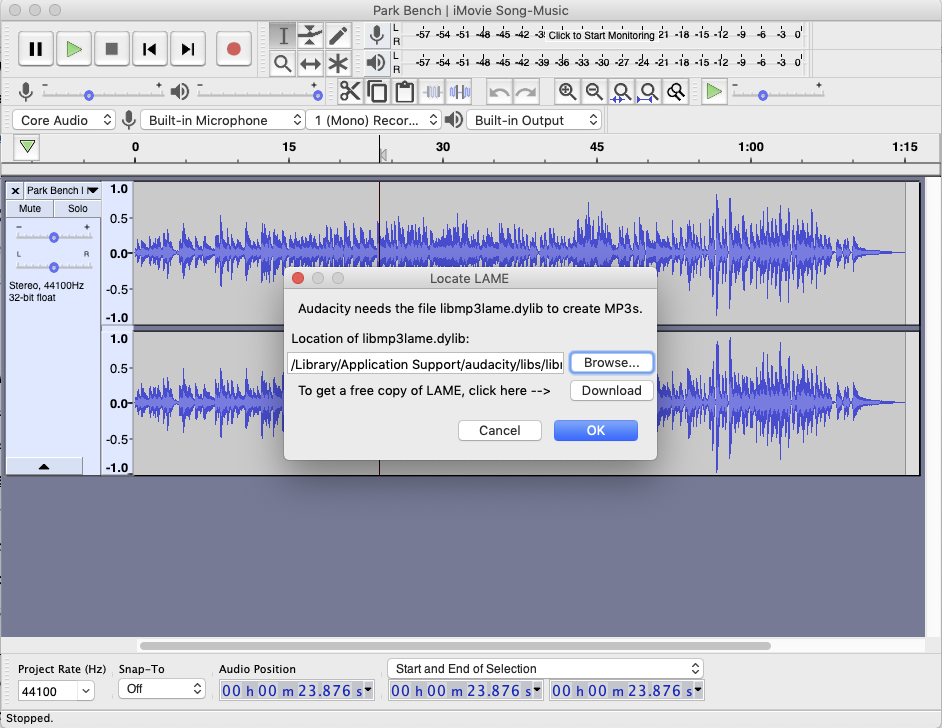
Task: Adjust the Park Bench track gain slider
Action: pos(53,237)
